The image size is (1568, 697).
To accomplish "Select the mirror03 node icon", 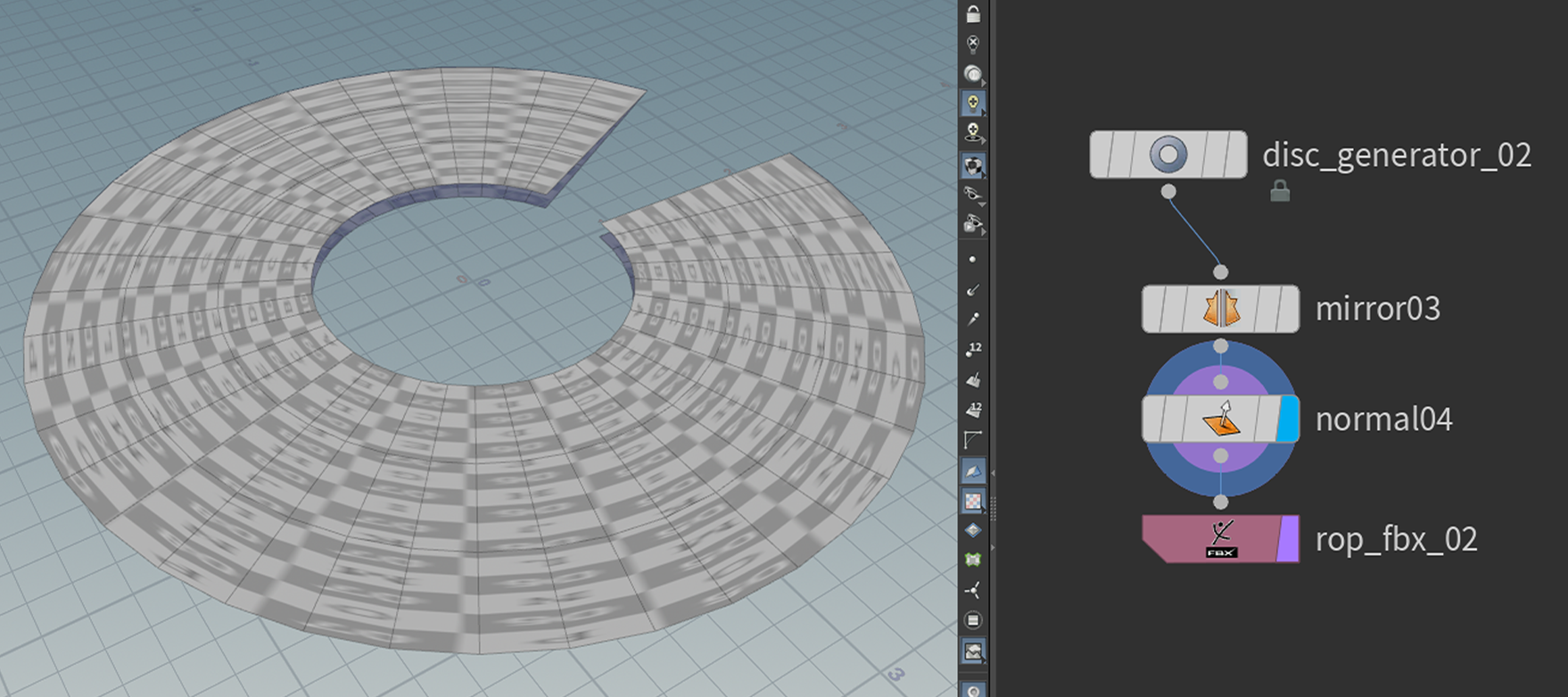I will pyautogui.click(x=1220, y=309).
